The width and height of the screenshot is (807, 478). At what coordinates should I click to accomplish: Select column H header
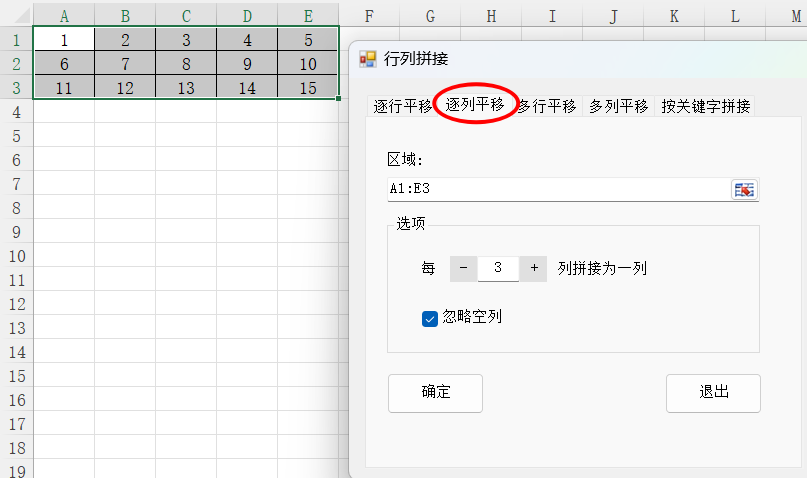point(491,15)
